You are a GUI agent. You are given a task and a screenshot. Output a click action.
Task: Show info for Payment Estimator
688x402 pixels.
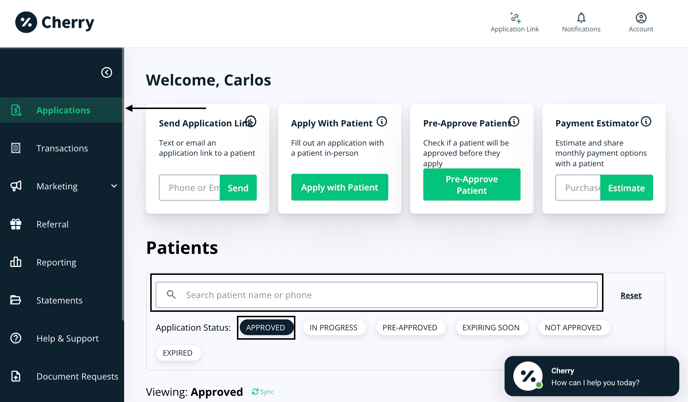point(646,122)
